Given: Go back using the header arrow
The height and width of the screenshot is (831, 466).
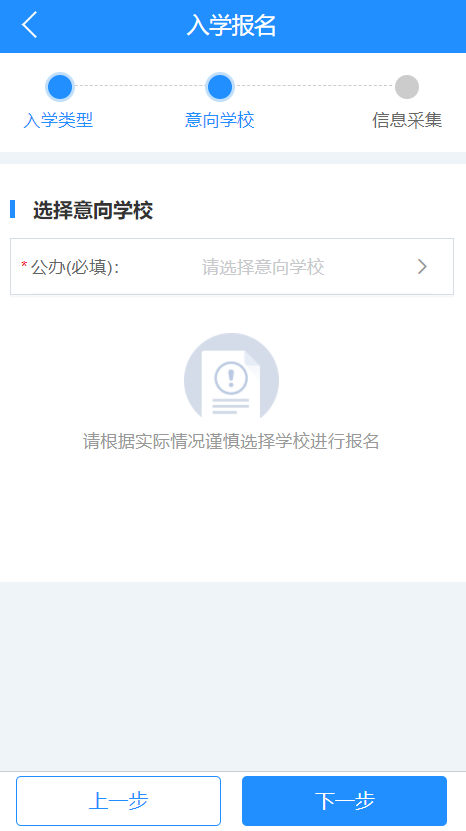Looking at the screenshot, I should coord(30,25).
